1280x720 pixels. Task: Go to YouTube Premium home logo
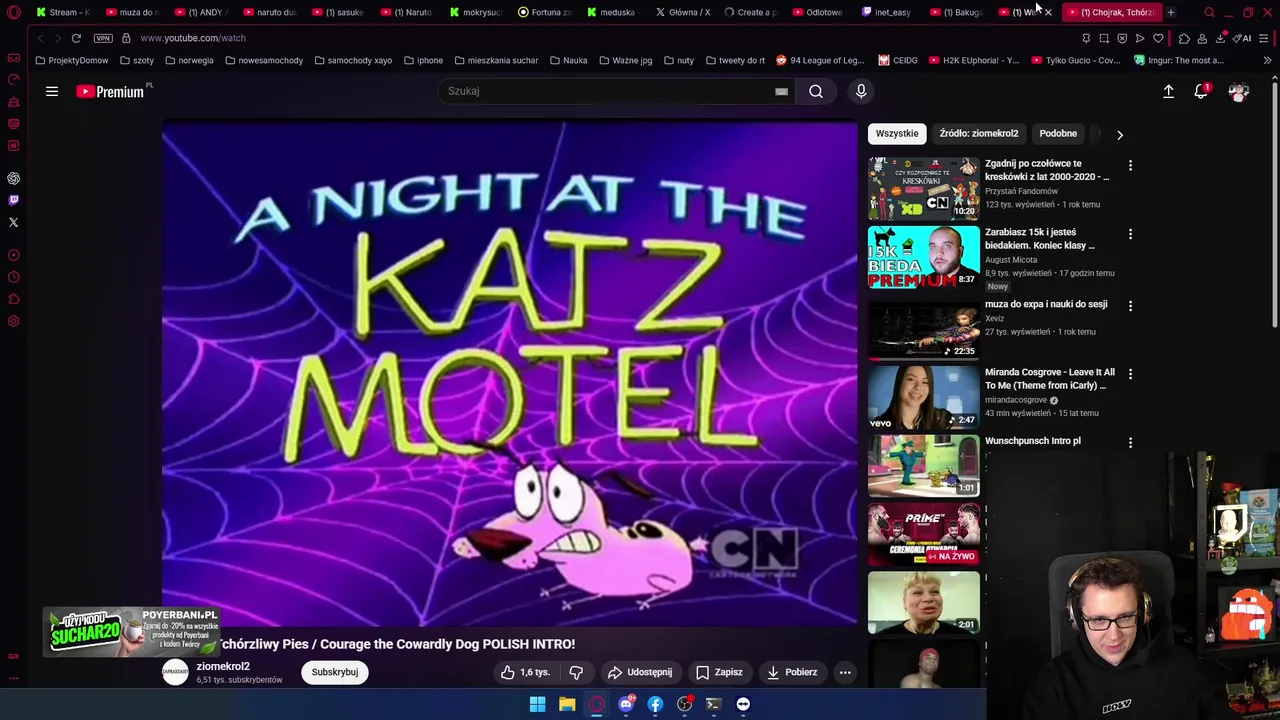pyautogui.click(x=112, y=91)
